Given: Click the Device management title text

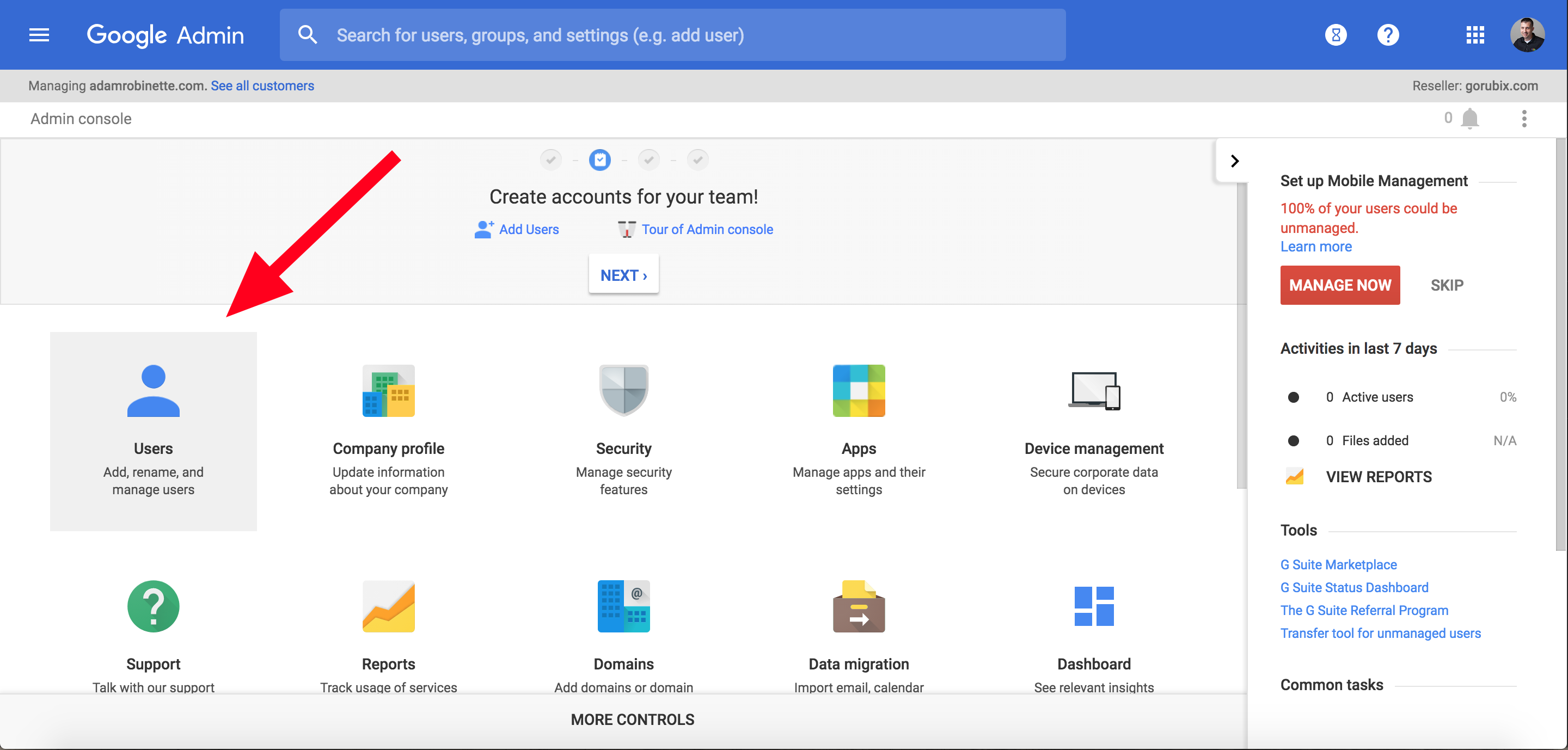Looking at the screenshot, I should pos(1094,448).
